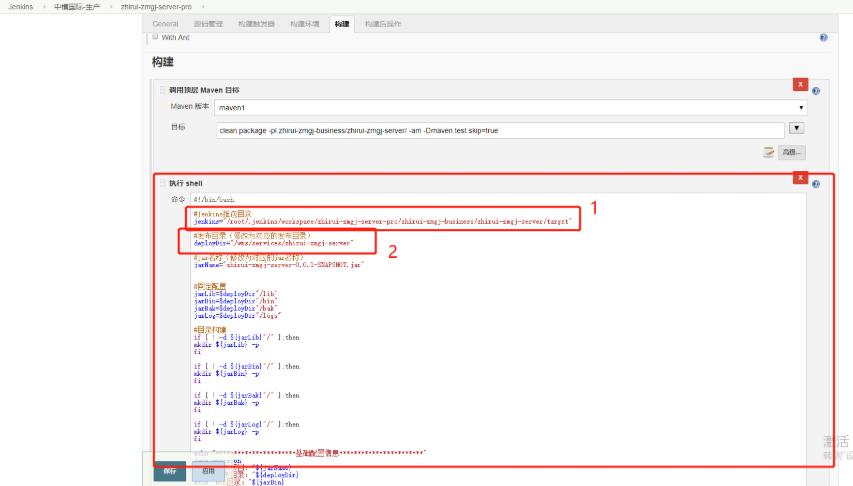This screenshot has height=486, width=853.
Task: Click the 构建 section heading
Action: 163,62
